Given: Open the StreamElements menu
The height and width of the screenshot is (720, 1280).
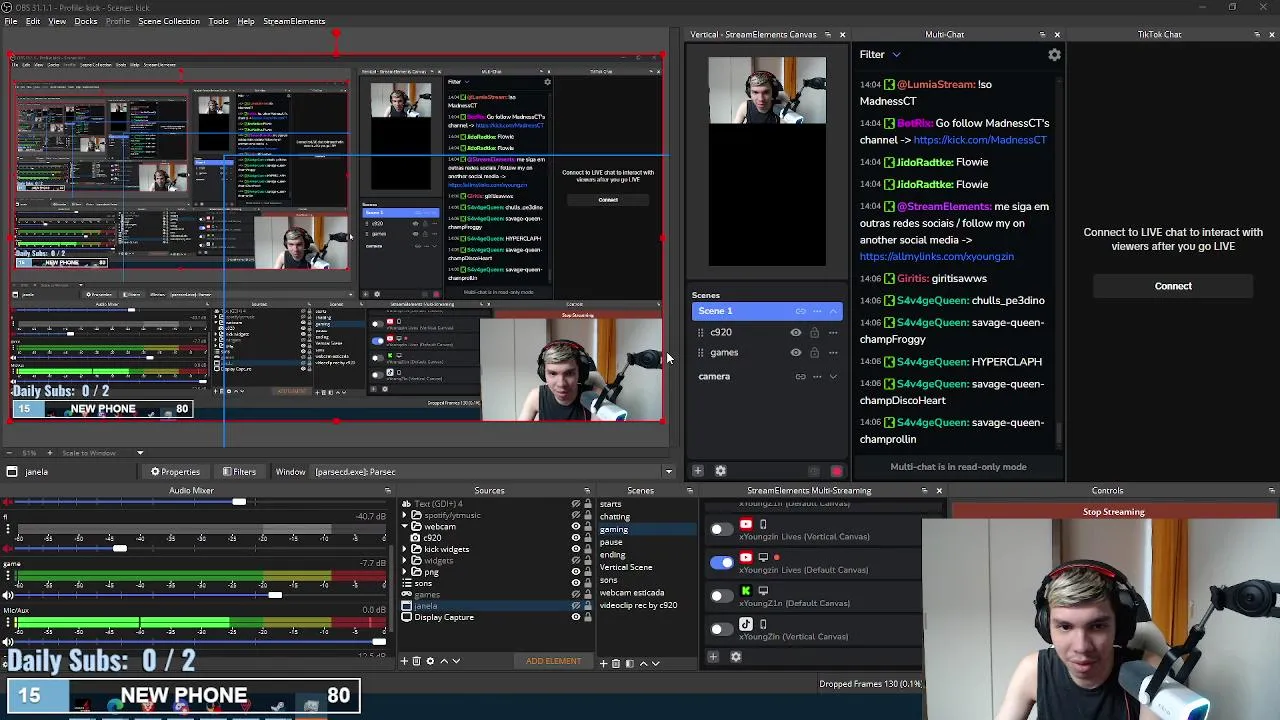Looking at the screenshot, I should coord(294,21).
